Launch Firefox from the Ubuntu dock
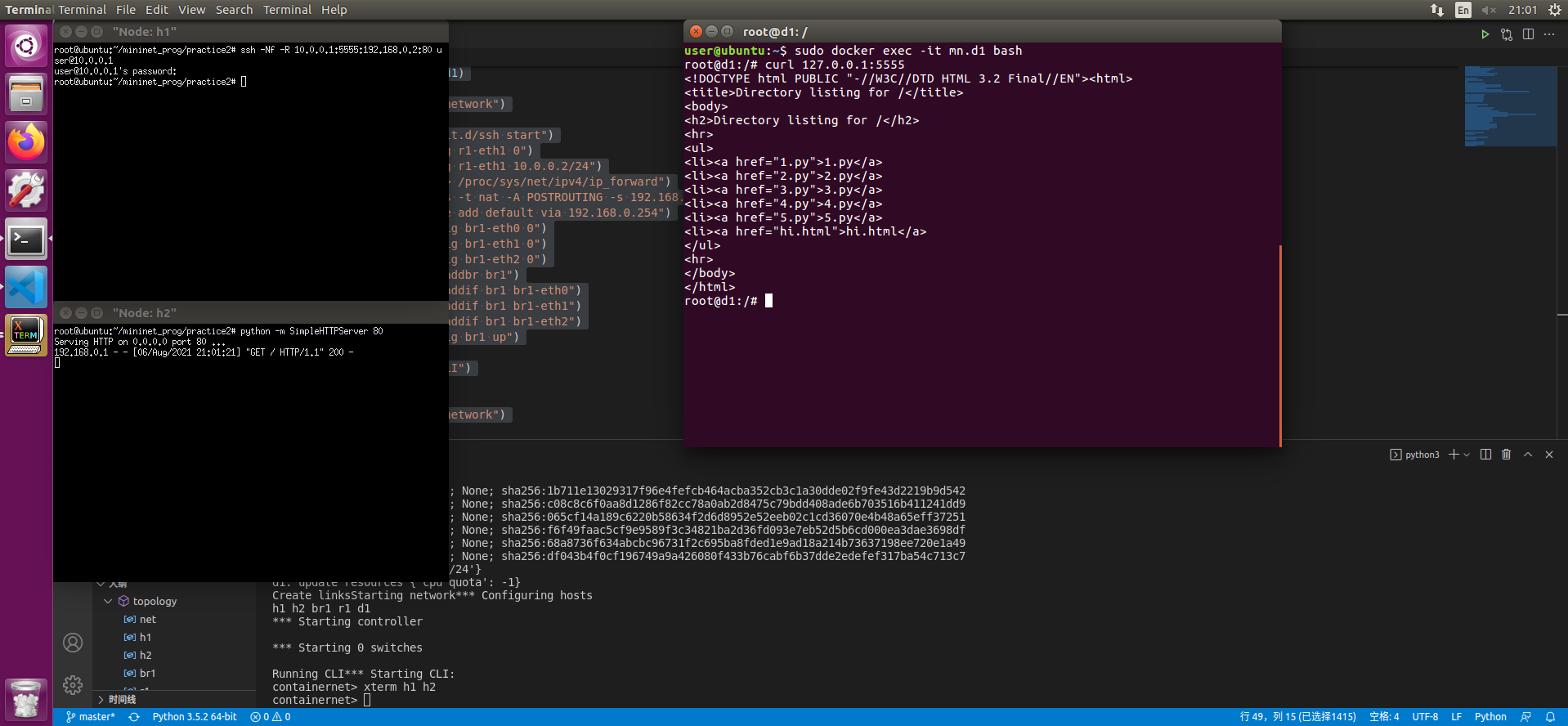This screenshot has width=1568, height=726. click(26, 142)
